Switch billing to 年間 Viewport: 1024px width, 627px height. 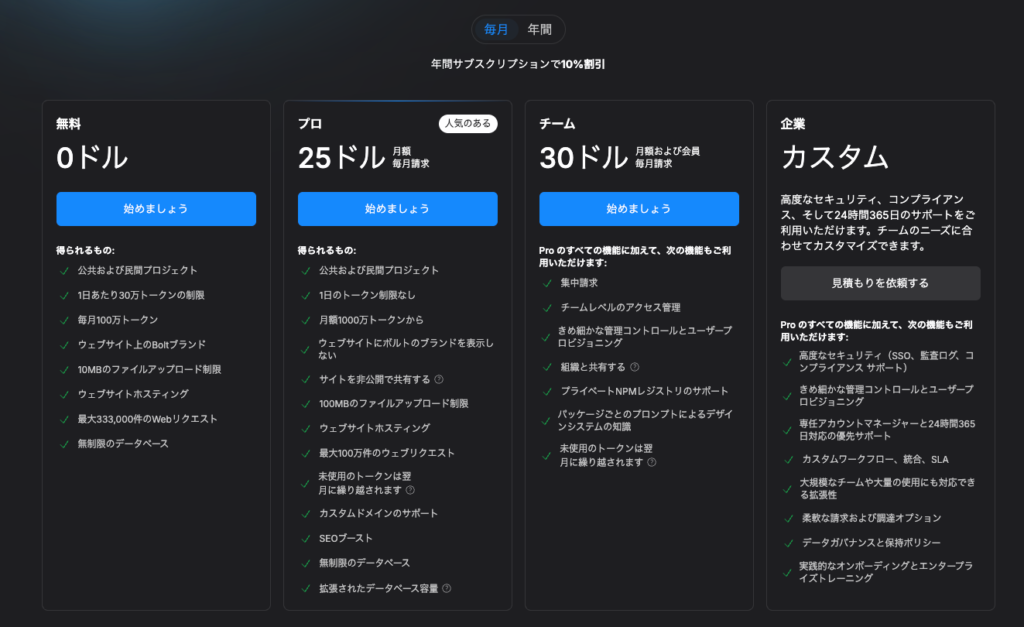point(540,30)
